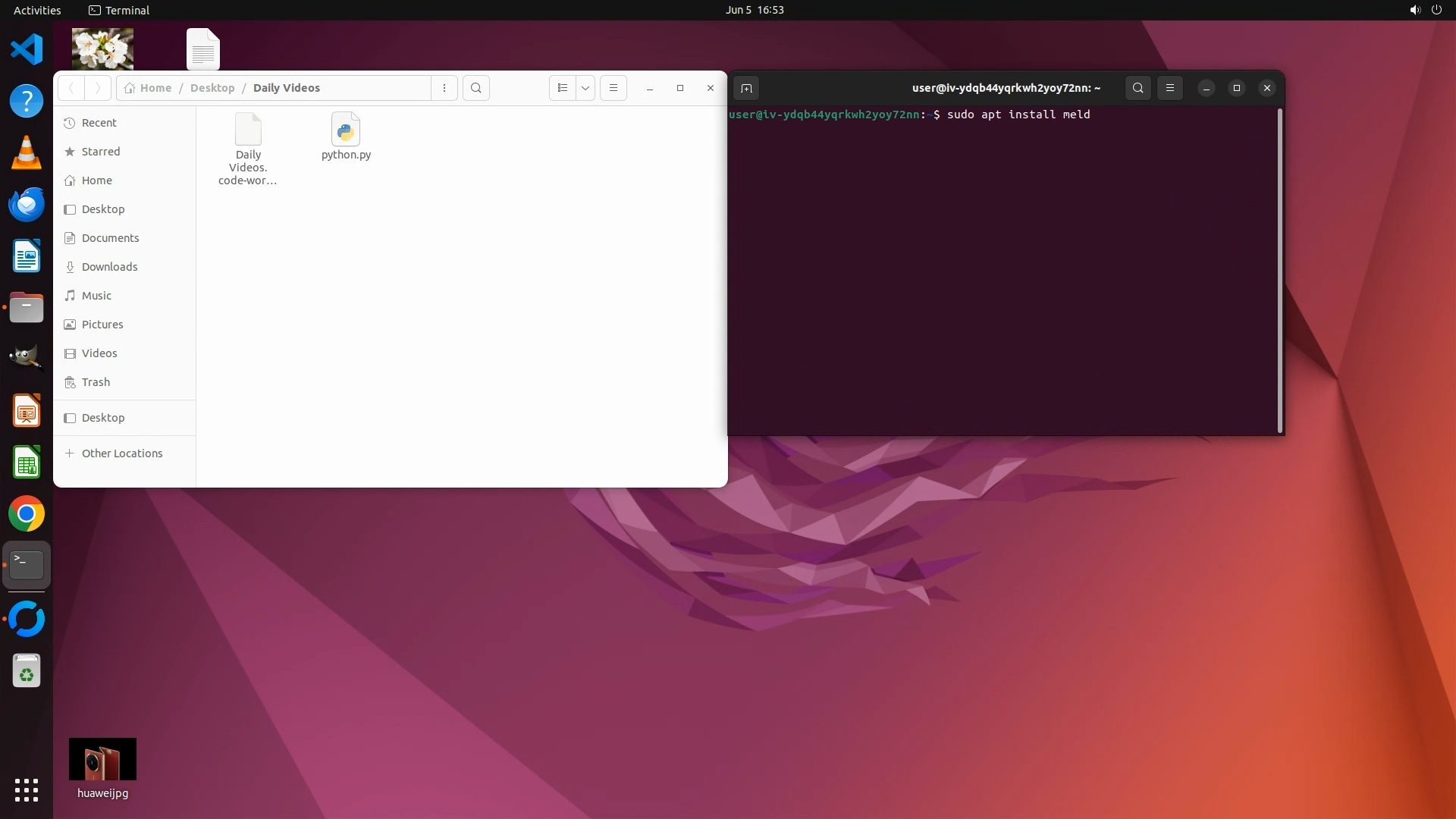
Task: Expand the view options dropdown arrow
Action: [x=585, y=88]
